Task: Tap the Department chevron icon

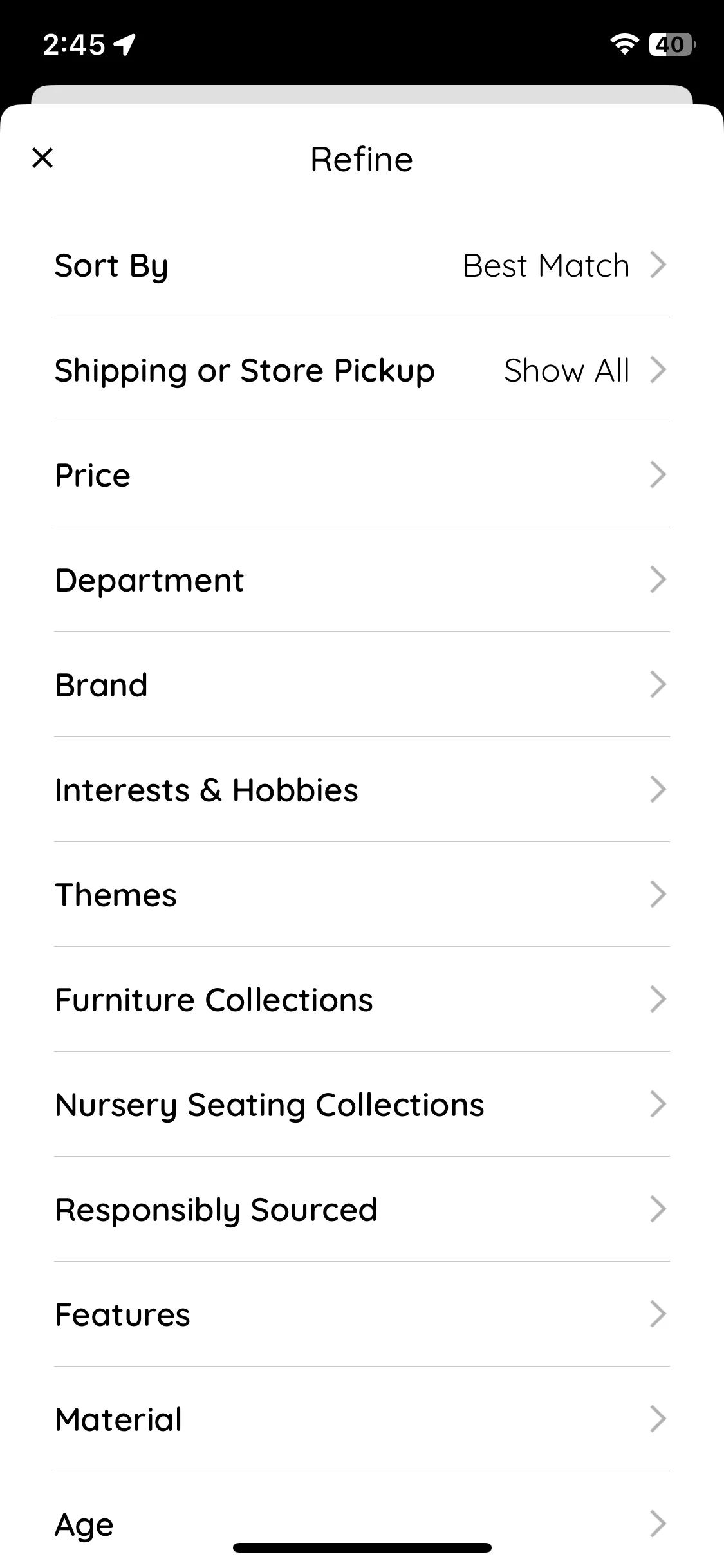Action: coord(658,580)
